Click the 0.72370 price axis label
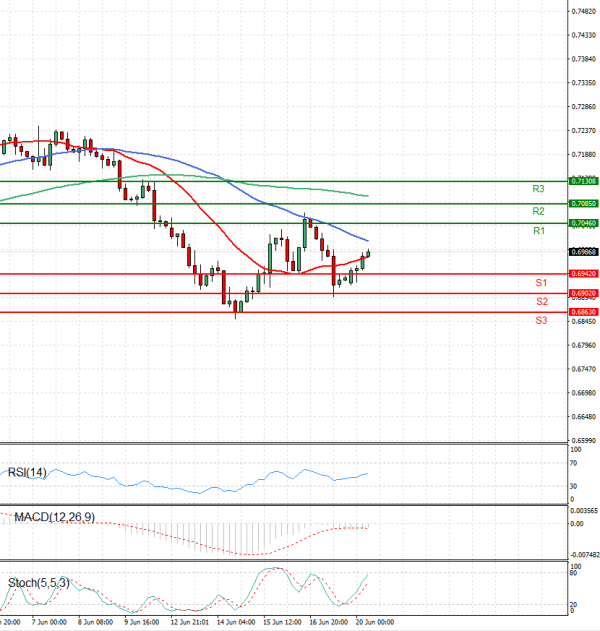The width and height of the screenshot is (600, 631). pos(584,131)
